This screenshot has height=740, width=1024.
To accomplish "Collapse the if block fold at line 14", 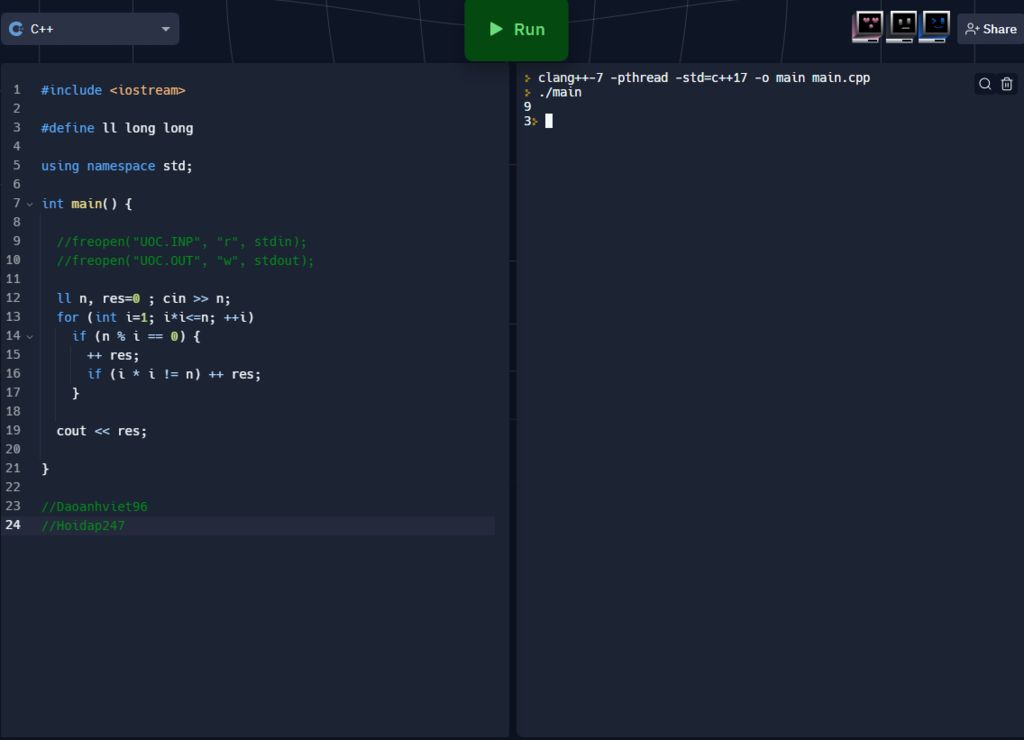I will [x=30, y=336].
